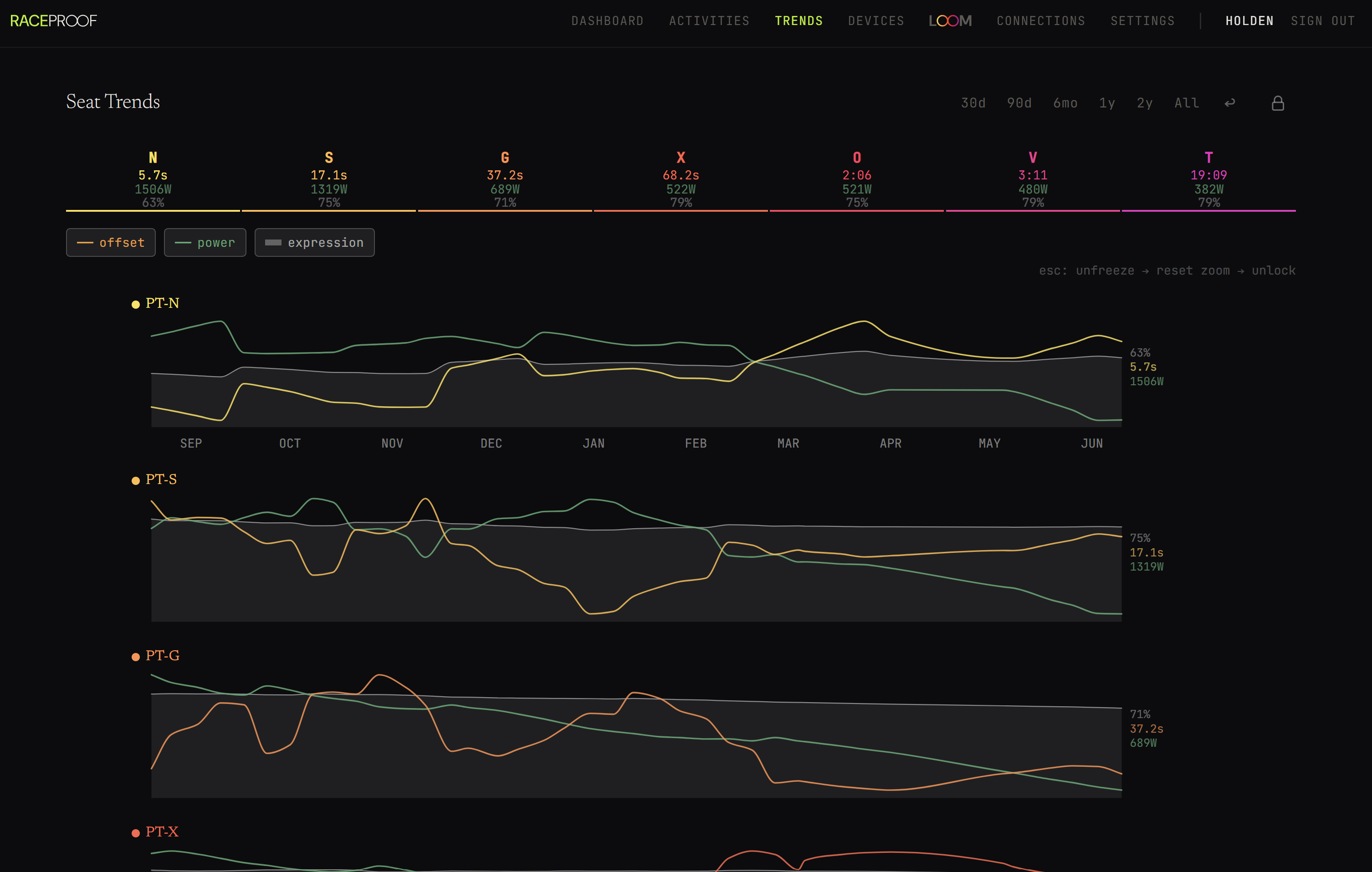Toggle the lock icon
Screen dimensions: 1372x872
point(1277,103)
